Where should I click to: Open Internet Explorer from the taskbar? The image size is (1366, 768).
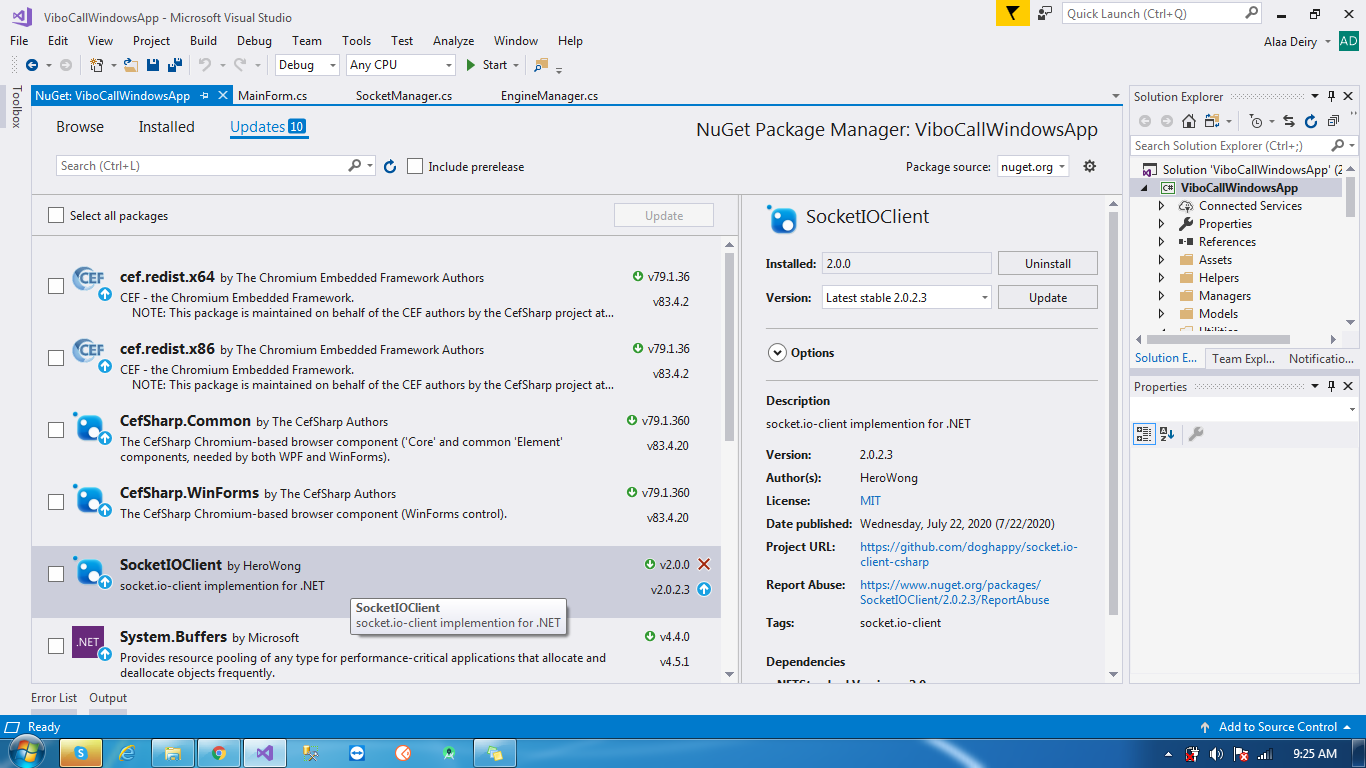[127, 753]
